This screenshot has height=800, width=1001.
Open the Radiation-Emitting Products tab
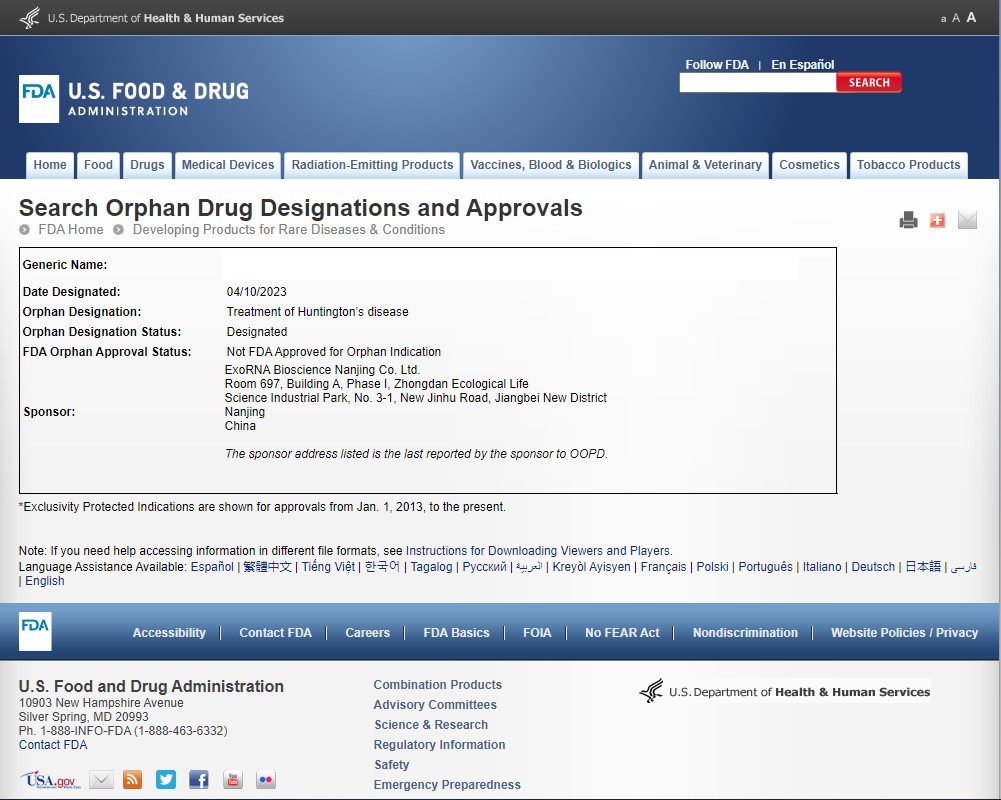(372, 165)
